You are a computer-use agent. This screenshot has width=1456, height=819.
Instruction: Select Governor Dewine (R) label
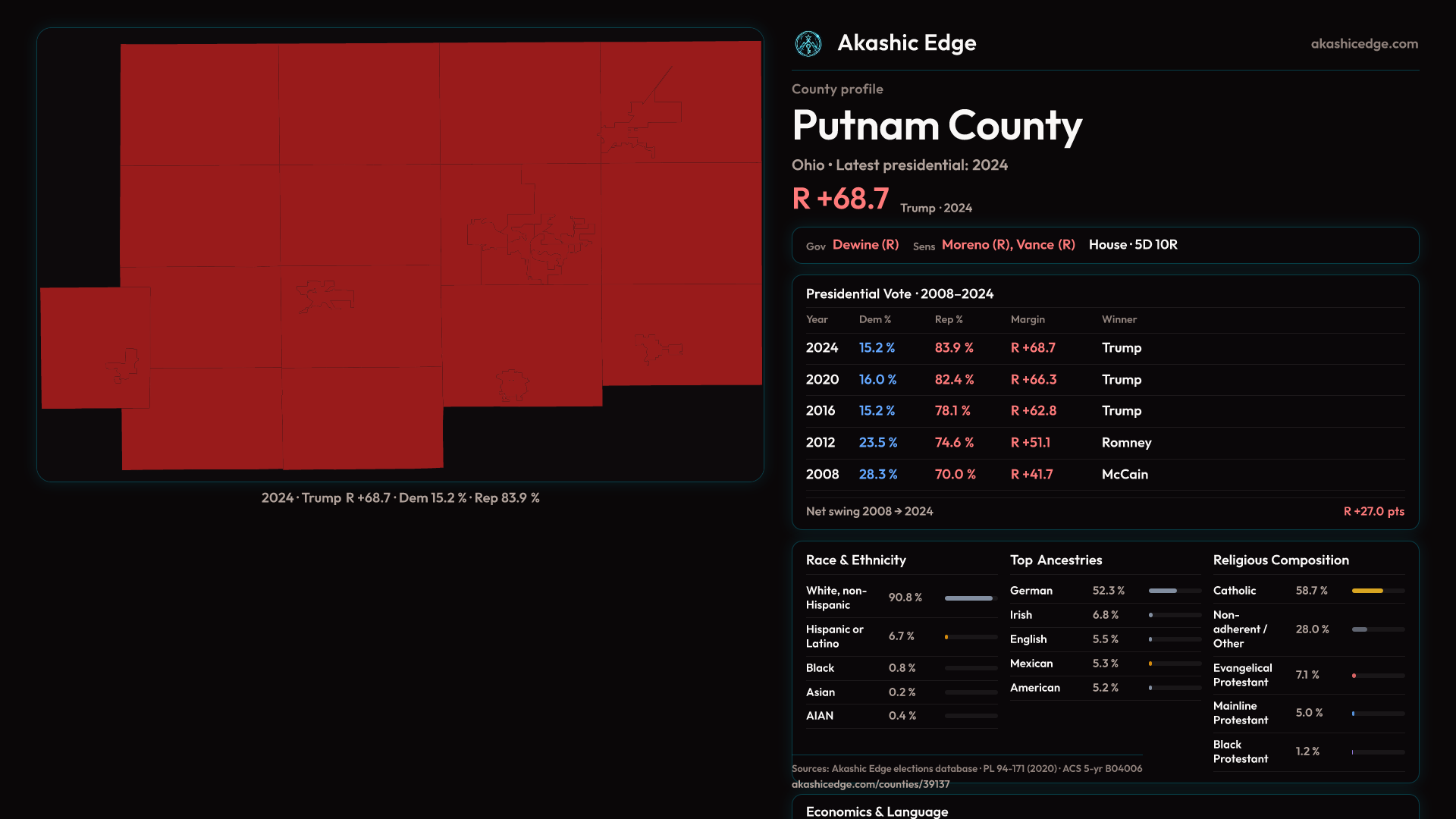coord(865,245)
